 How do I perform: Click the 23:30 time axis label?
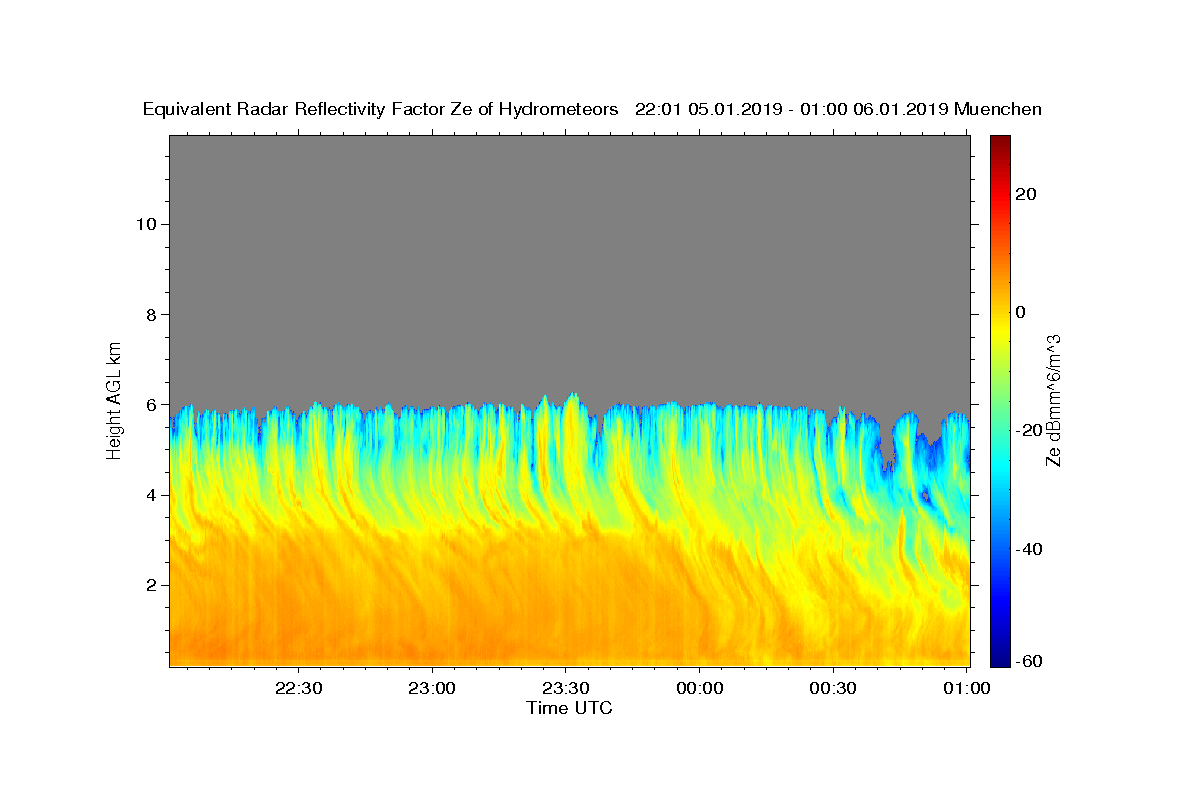566,688
